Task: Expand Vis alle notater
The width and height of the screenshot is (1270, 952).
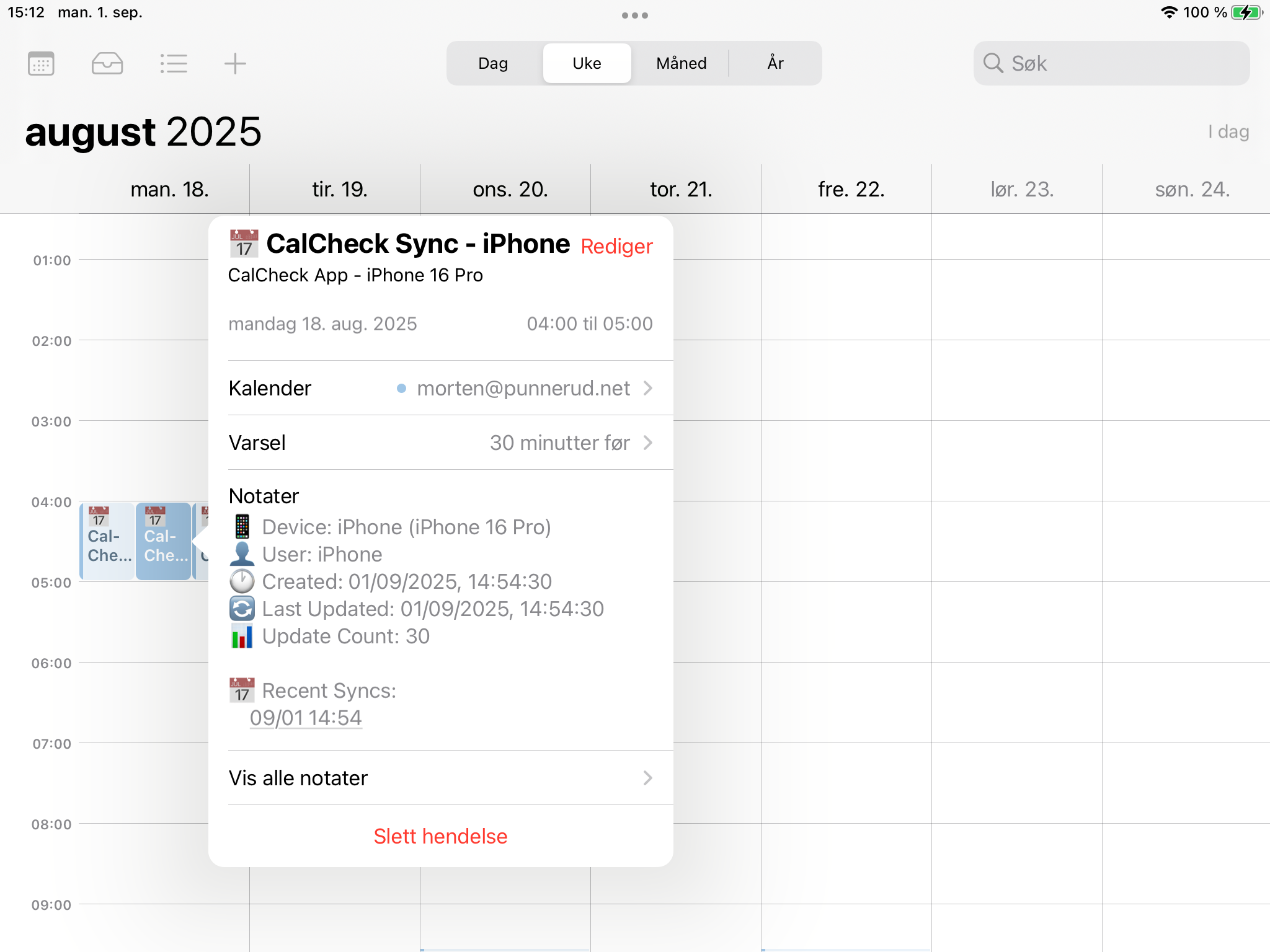Action: coord(440,778)
